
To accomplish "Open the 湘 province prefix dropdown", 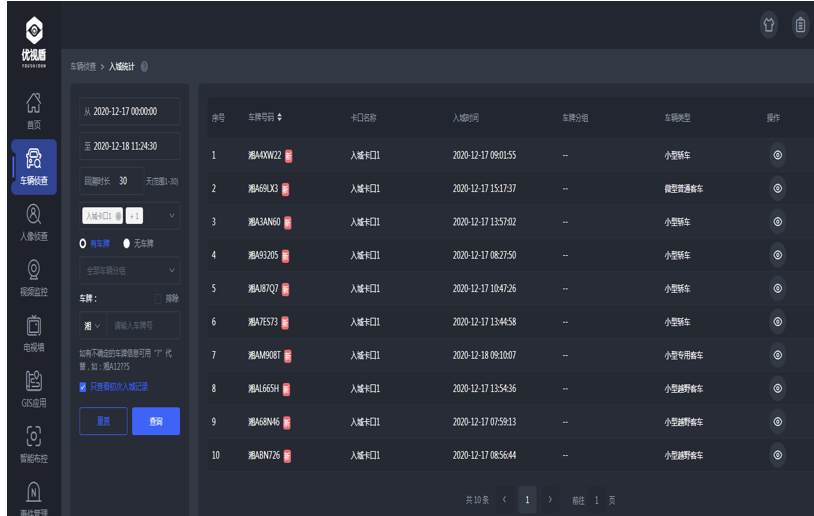I will 92,325.
